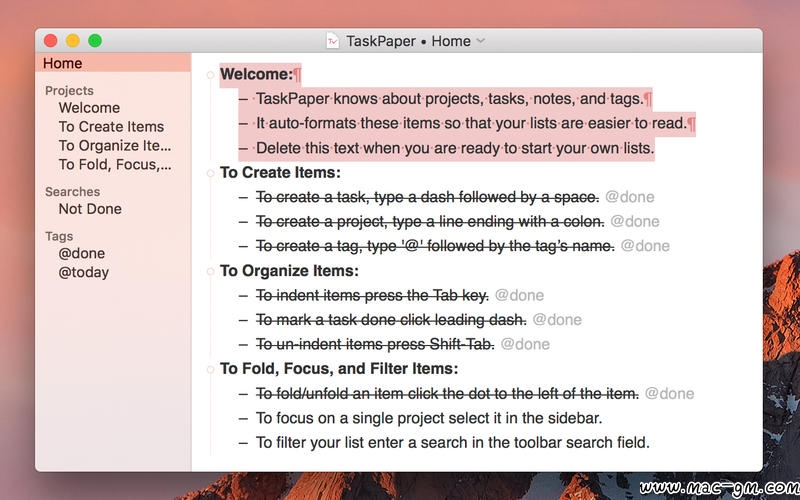Select truncated To Organize Ite... sidebar project
Screen dimensions: 800x500
(x=115, y=145)
